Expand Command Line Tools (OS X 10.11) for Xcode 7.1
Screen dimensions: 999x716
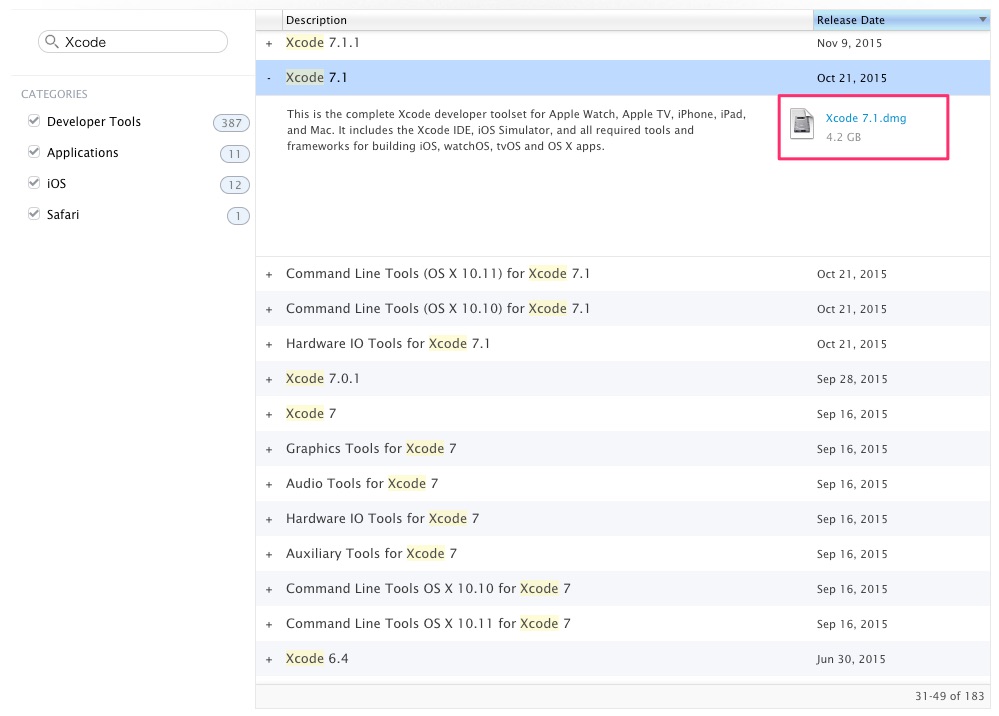[269, 275]
